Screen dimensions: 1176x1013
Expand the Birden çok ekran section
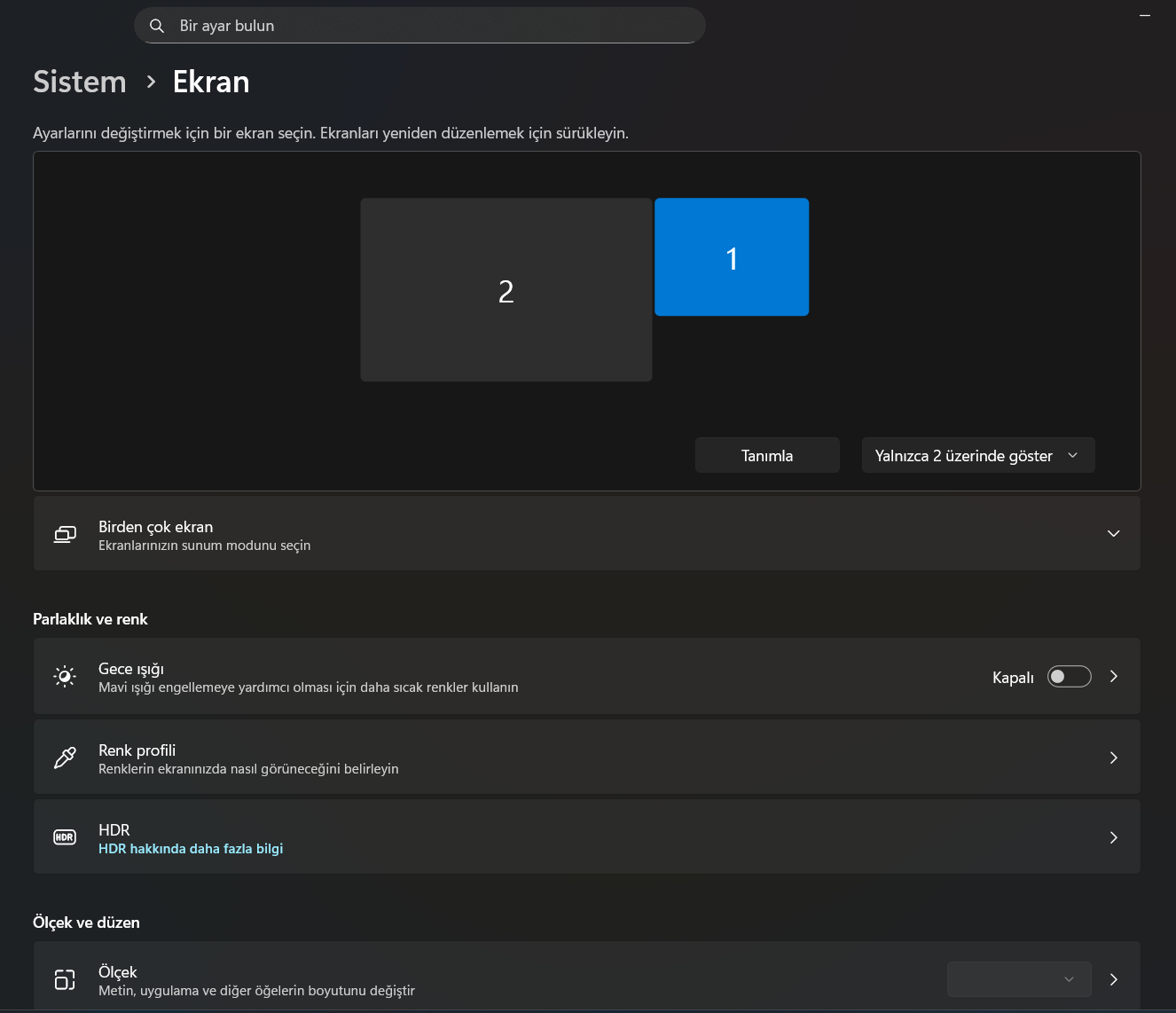(x=1114, y=533)
